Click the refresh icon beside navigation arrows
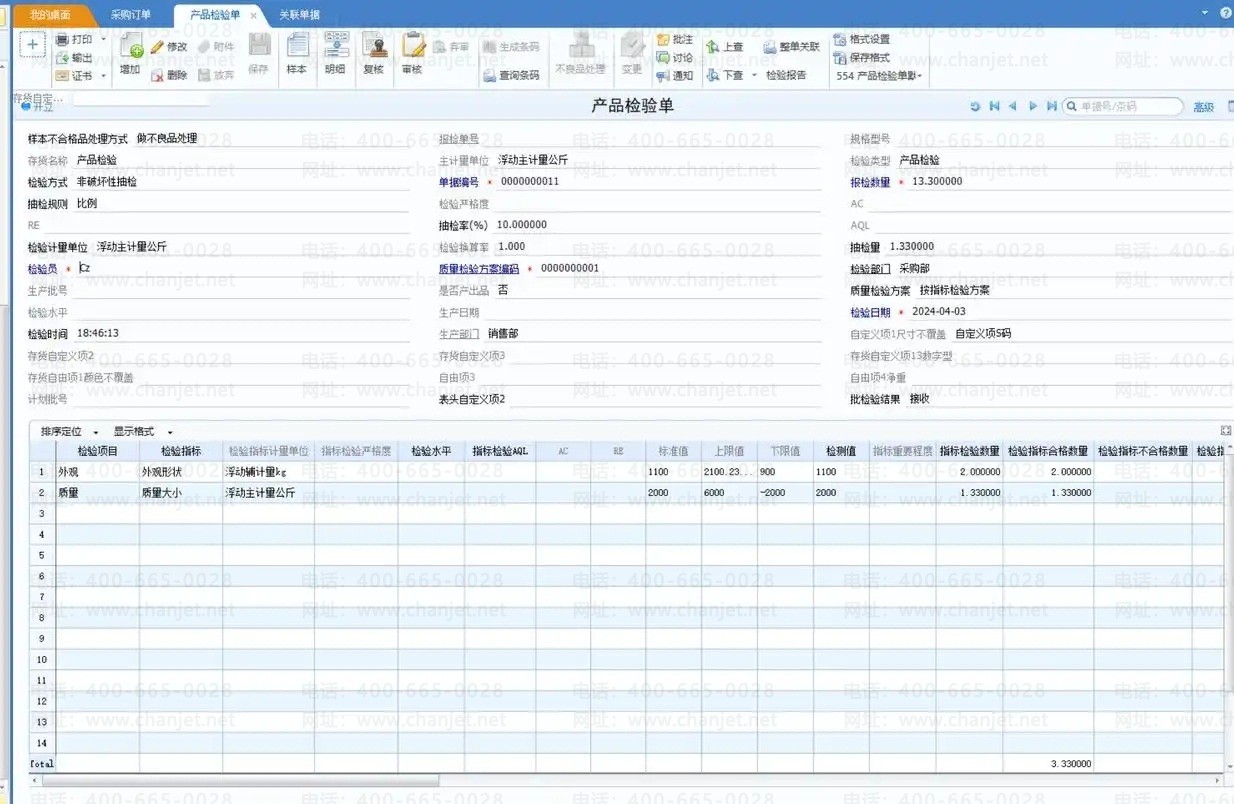The height and width of the screenshot is (804, 1234). pos(975,106)
